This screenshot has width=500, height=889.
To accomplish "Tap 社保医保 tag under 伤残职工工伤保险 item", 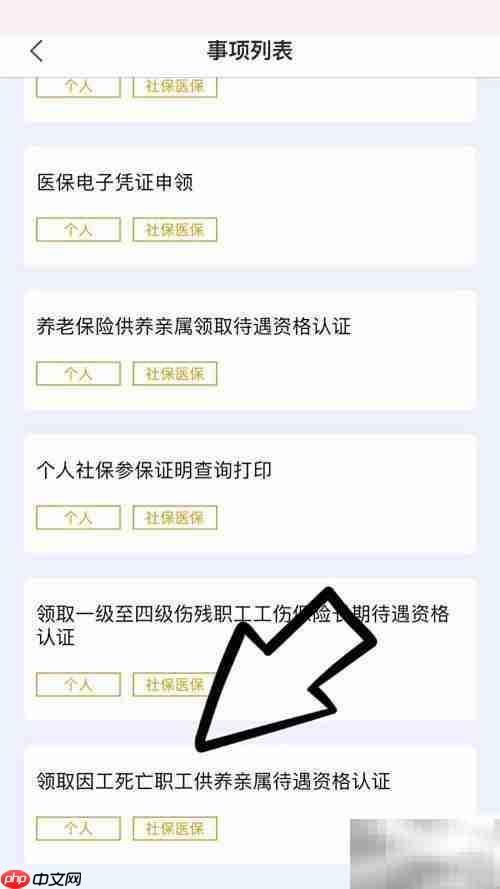I will pos(175,684).
